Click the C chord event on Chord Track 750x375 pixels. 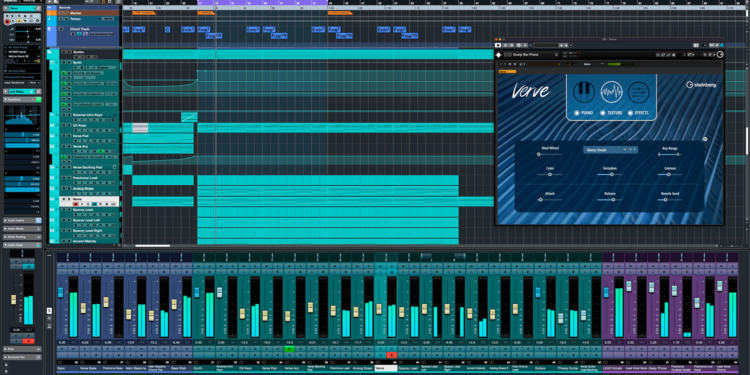167,29
